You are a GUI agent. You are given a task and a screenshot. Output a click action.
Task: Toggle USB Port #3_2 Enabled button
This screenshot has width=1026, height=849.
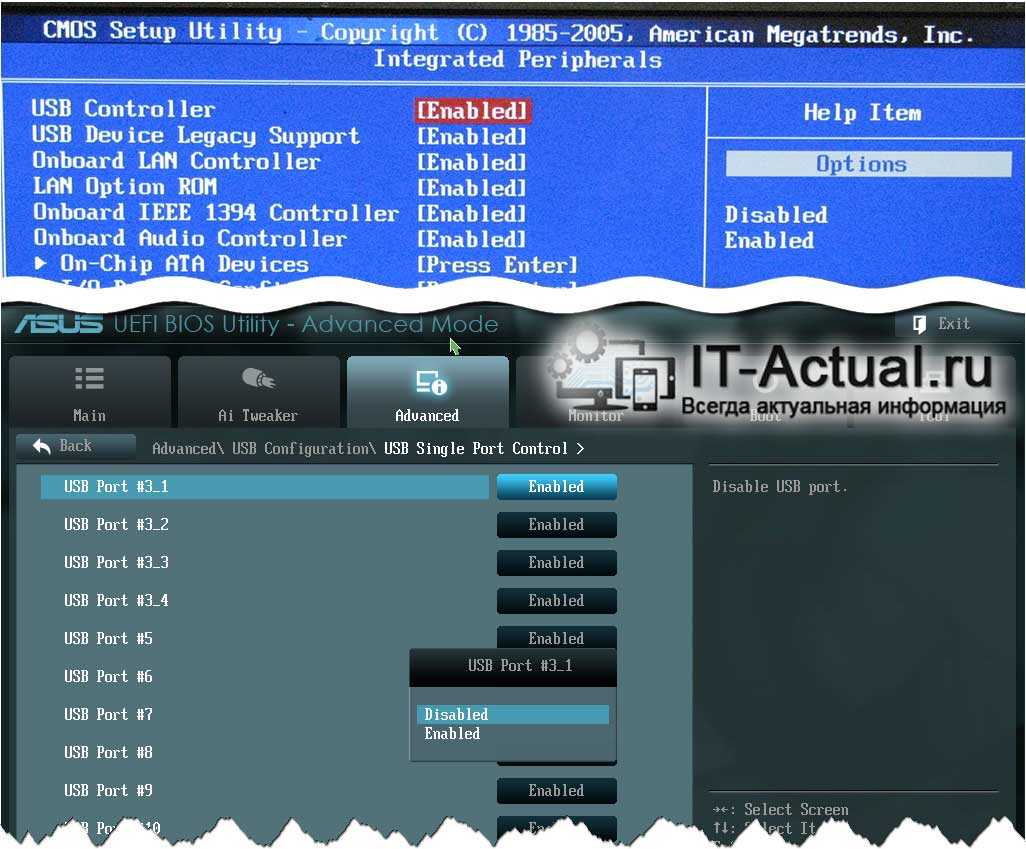[557, 524]
